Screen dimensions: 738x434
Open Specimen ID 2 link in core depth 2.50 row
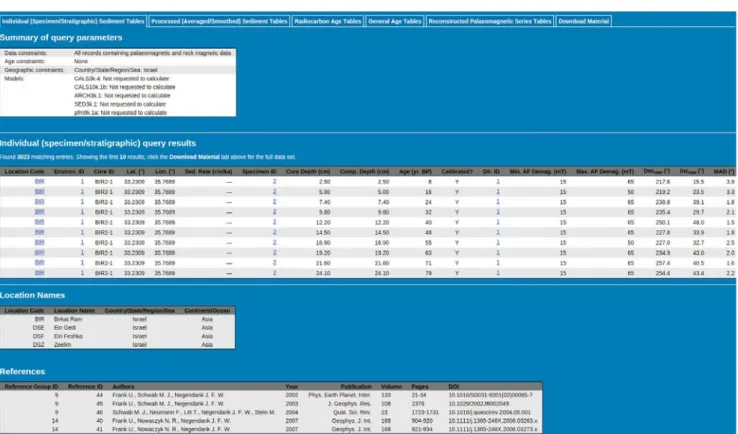click(x=274, y=181)
